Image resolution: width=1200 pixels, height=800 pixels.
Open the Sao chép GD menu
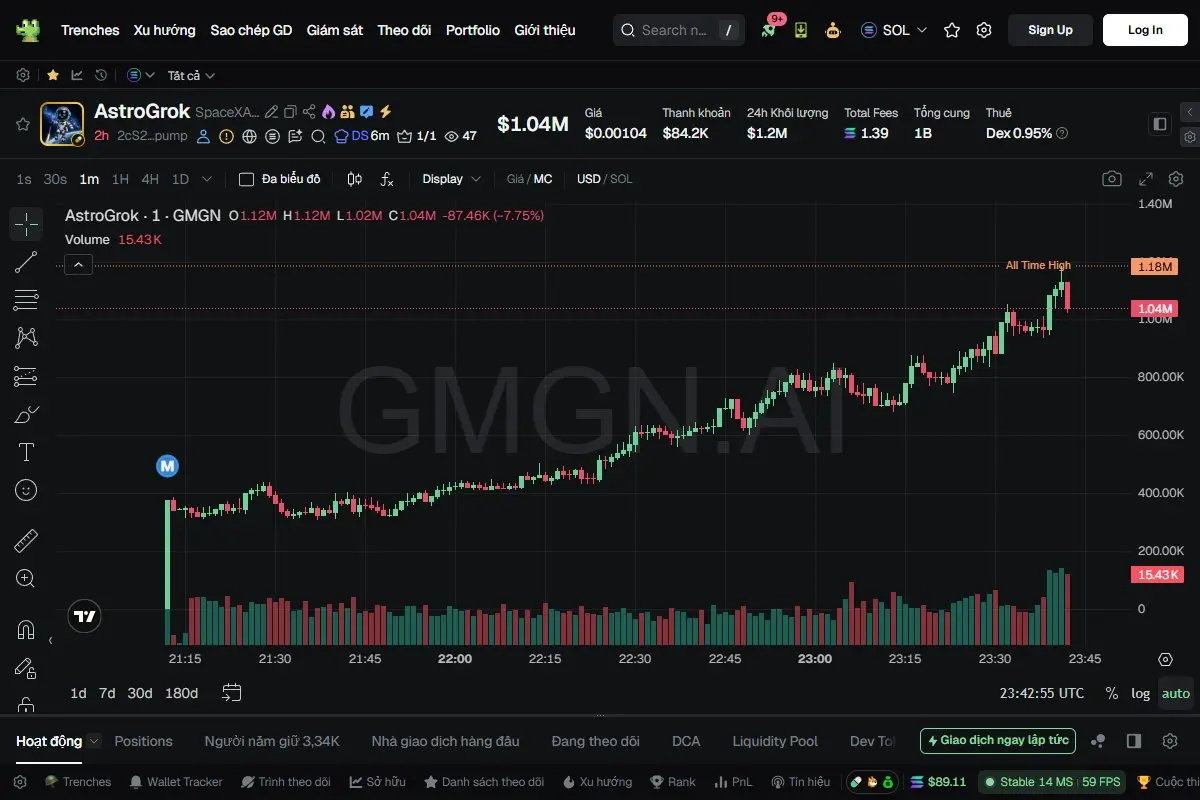click(x=251, y=30)
